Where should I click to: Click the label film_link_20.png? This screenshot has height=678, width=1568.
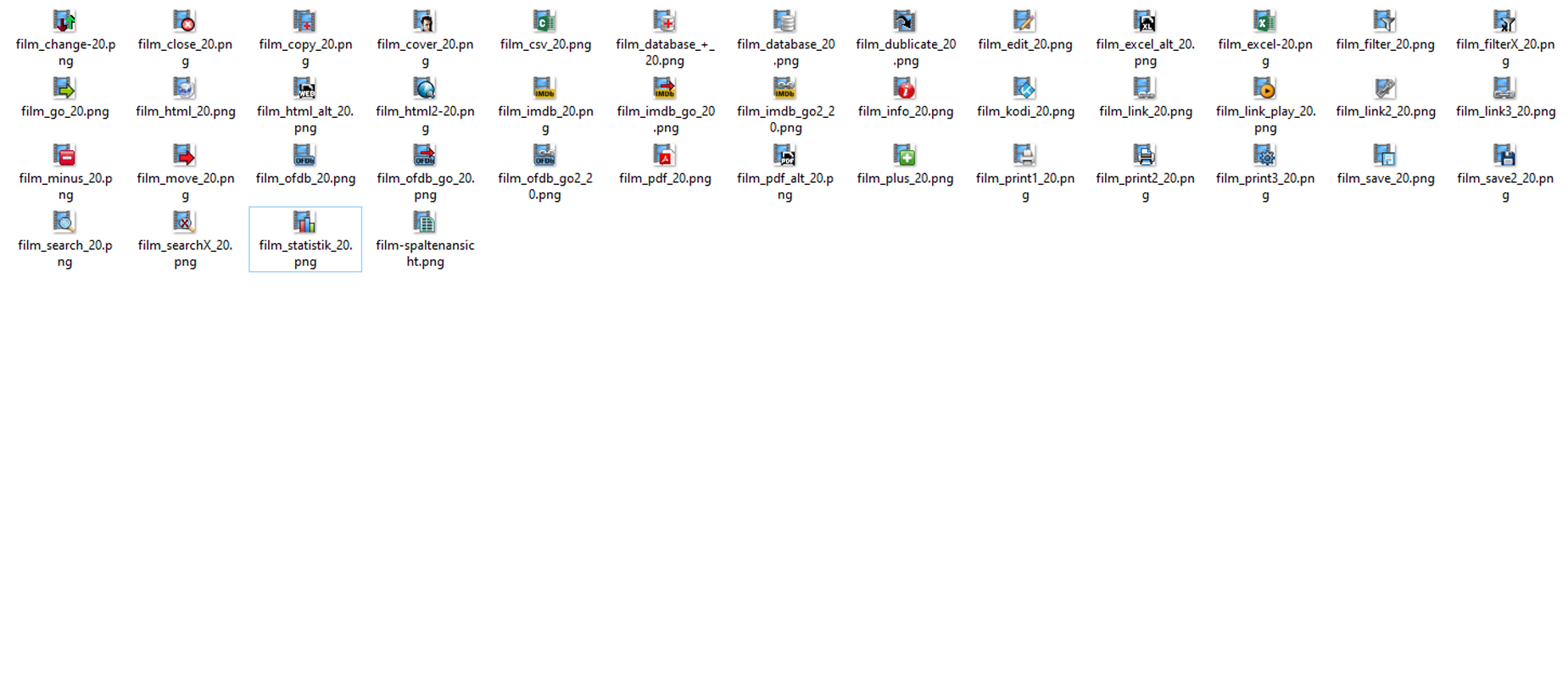[1146, 111]
